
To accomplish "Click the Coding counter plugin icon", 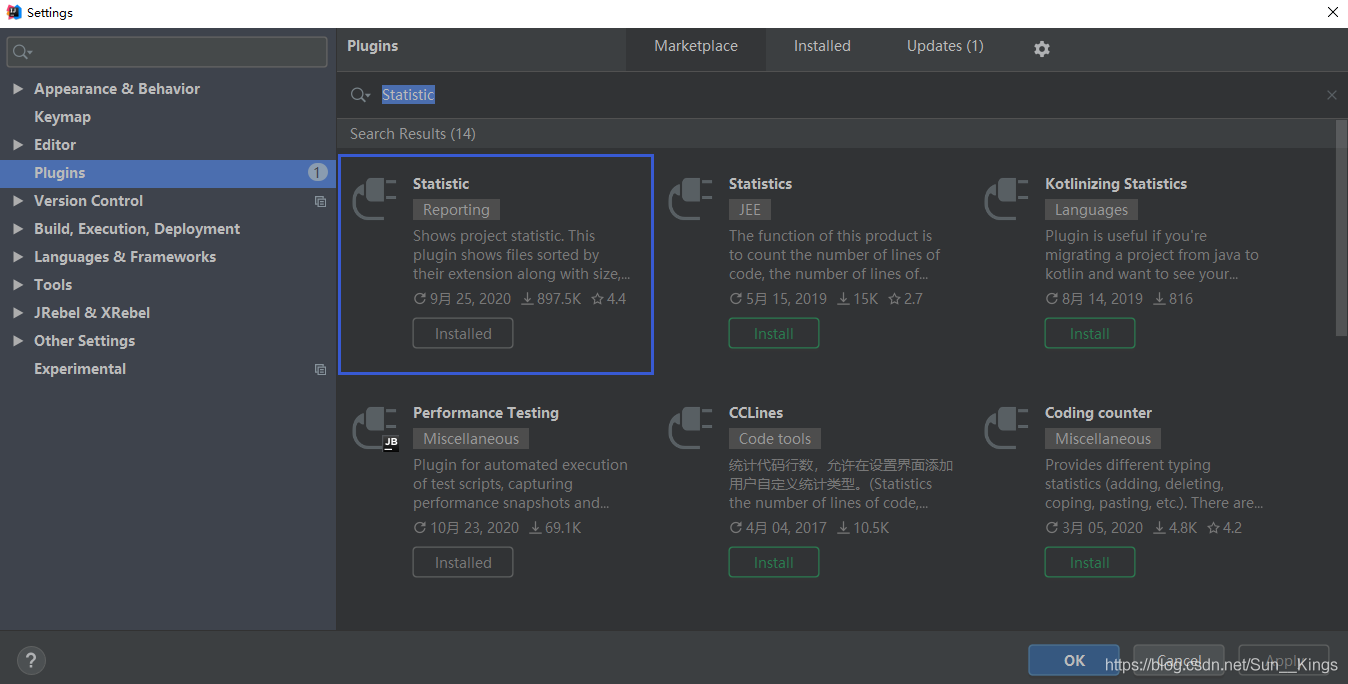I will click(x=1007, y=428).
